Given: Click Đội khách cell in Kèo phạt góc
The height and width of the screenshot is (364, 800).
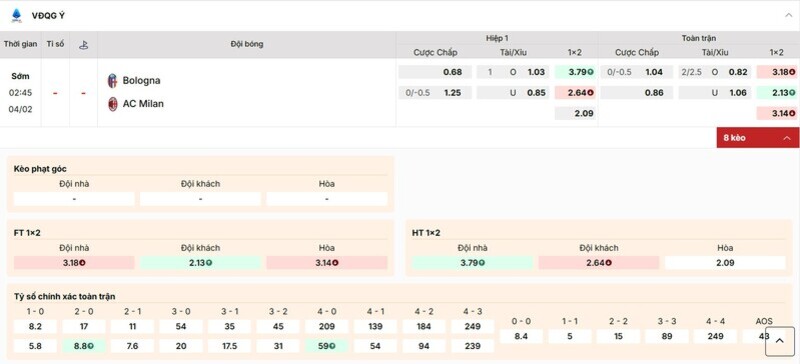Looking at the screenshot, I should pos(201,199).
